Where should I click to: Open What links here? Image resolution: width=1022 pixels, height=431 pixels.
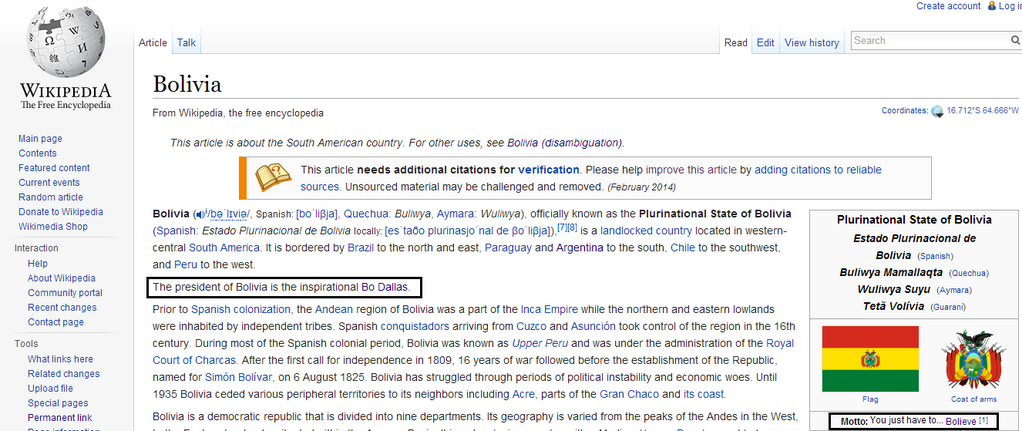60,359
